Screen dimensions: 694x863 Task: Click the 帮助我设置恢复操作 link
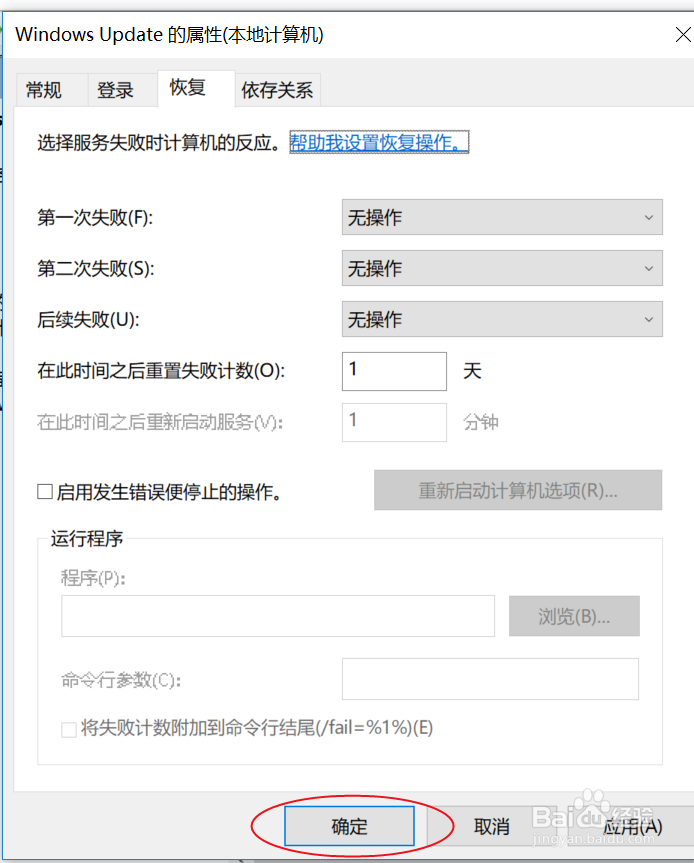click(379, 143)
